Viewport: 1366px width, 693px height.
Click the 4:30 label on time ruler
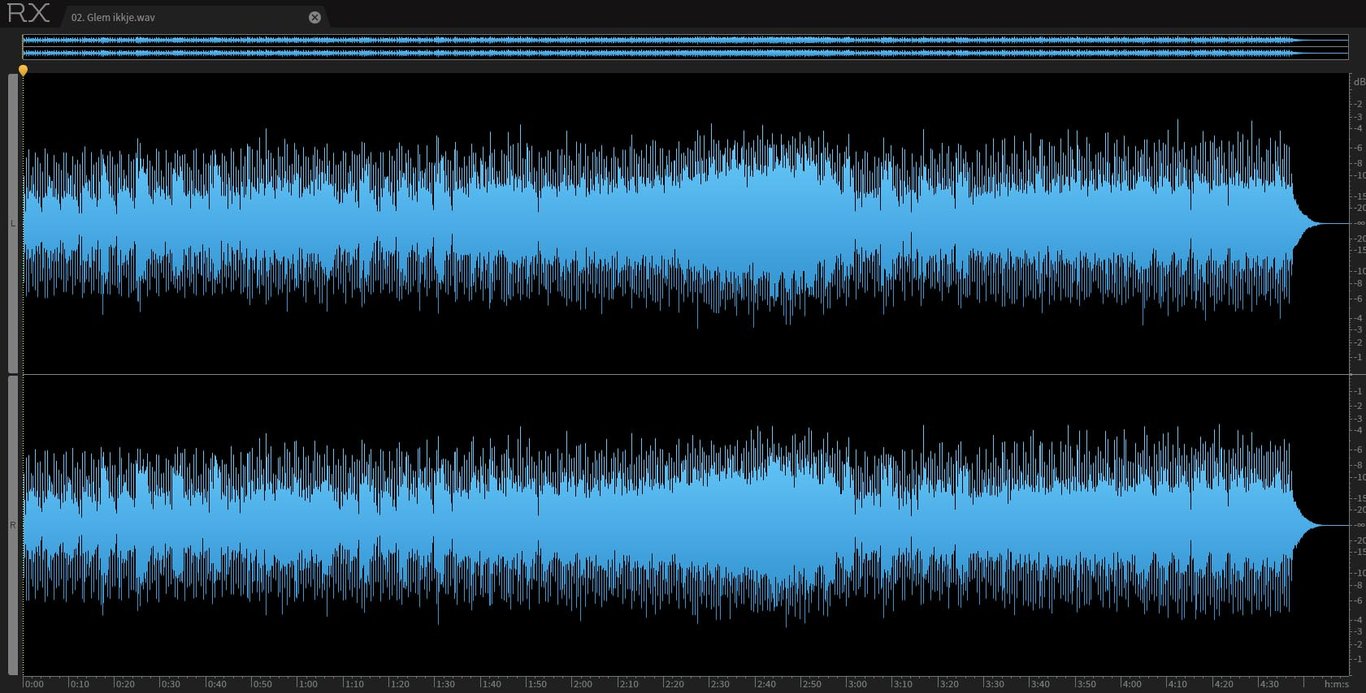pos(1271,685)
